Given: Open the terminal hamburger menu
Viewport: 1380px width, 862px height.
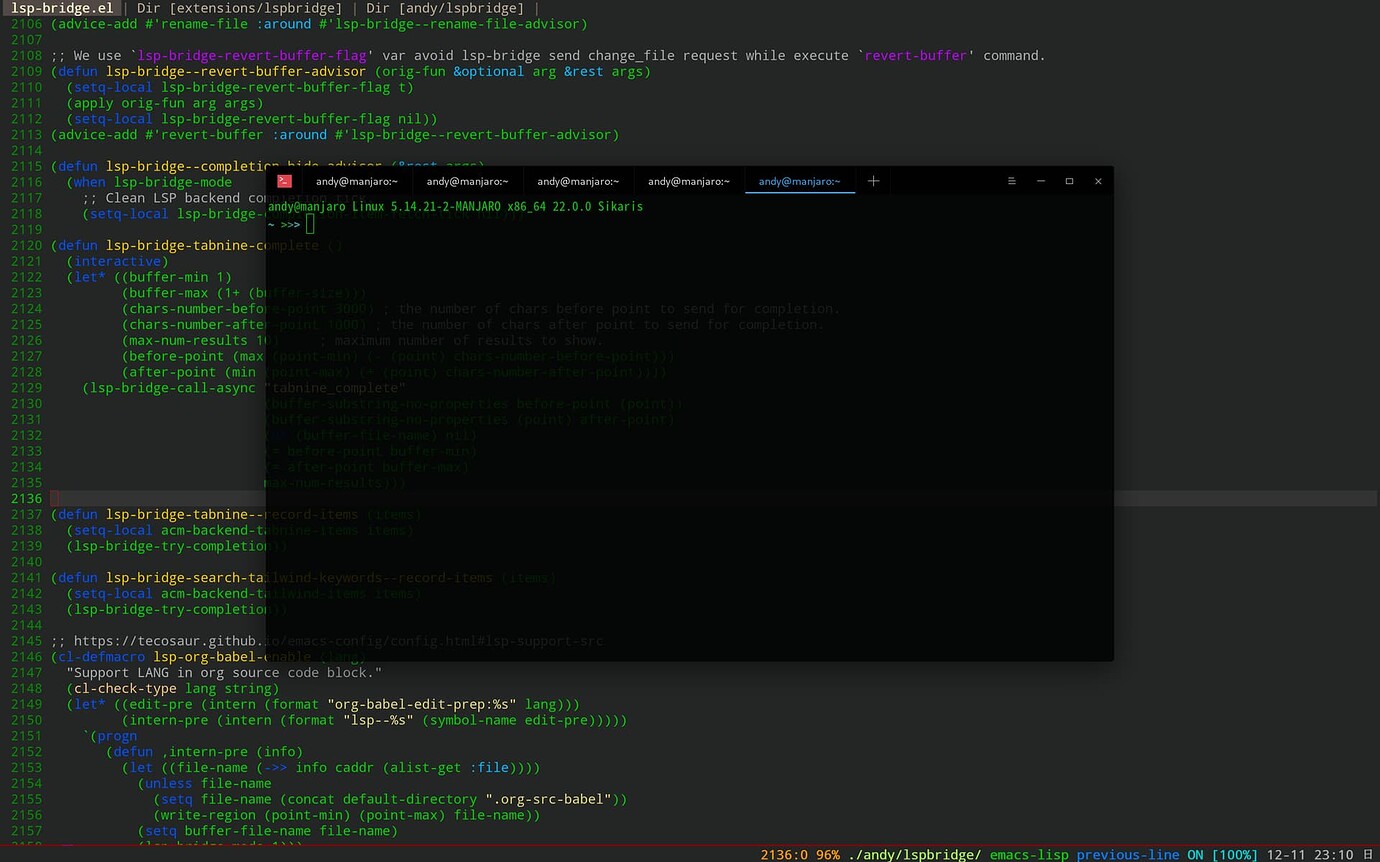Looking at the screenshot, I should 1011,181.
